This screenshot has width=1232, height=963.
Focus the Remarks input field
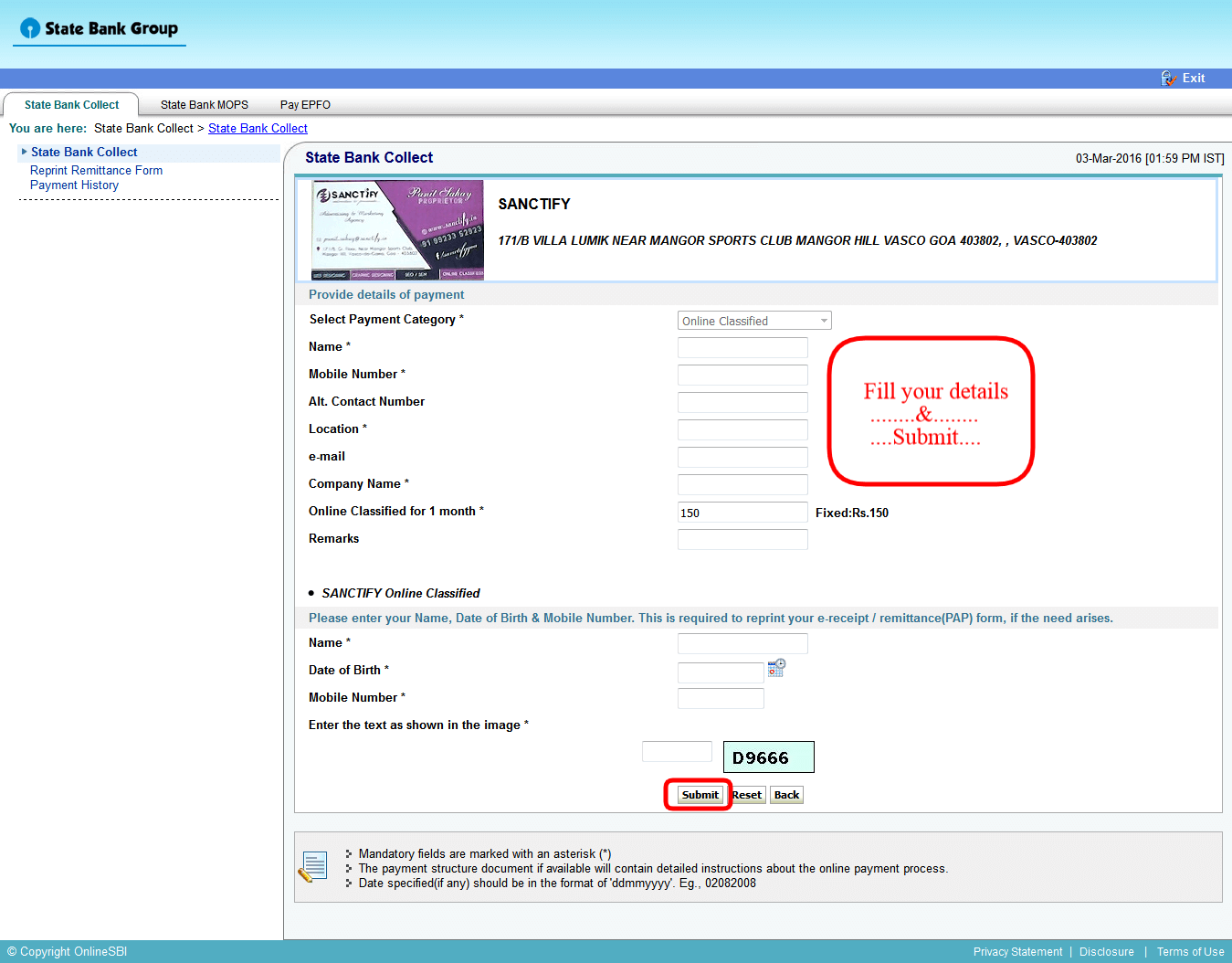pos(742,539)
